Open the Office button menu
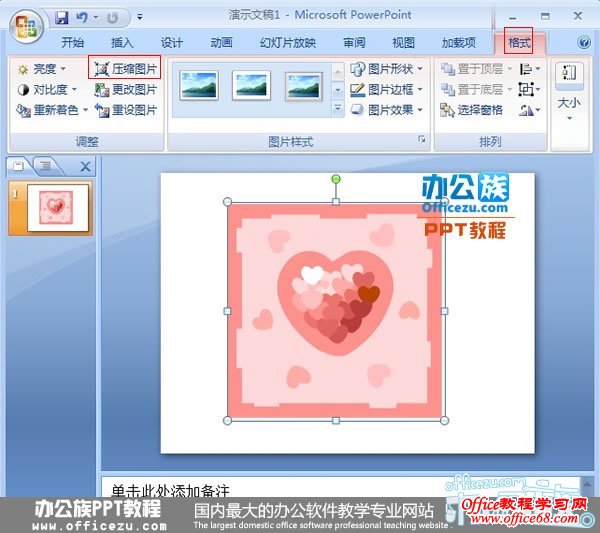The image size is (600, 533). (26, 27)
